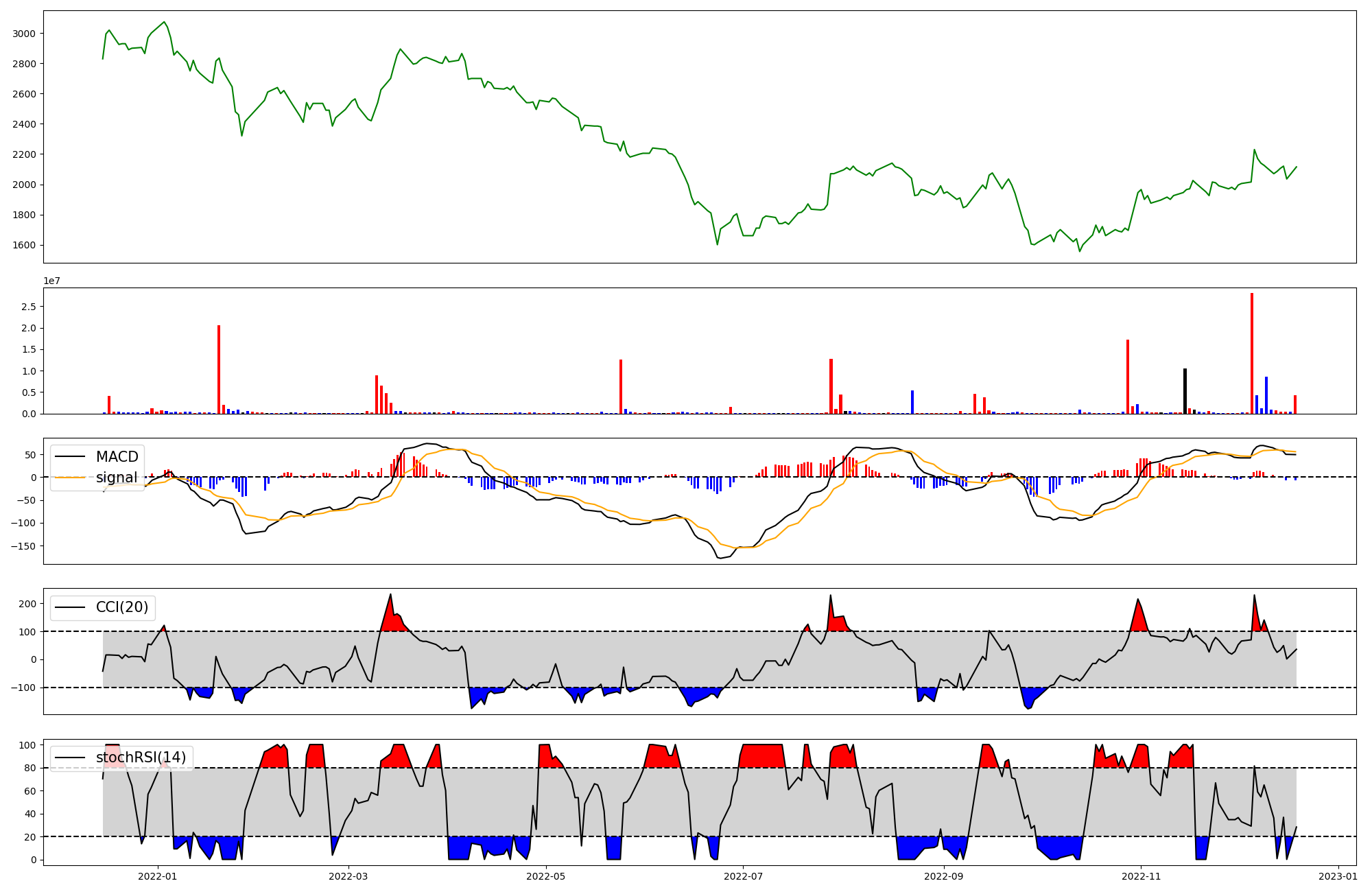Click the -100 CCI axis label
Image resolution: width=1372 pixels, height=892 pixels.
24,688
